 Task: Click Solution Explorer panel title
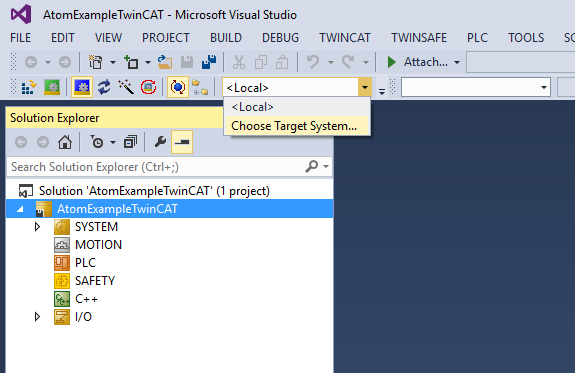tap(55, 118)
